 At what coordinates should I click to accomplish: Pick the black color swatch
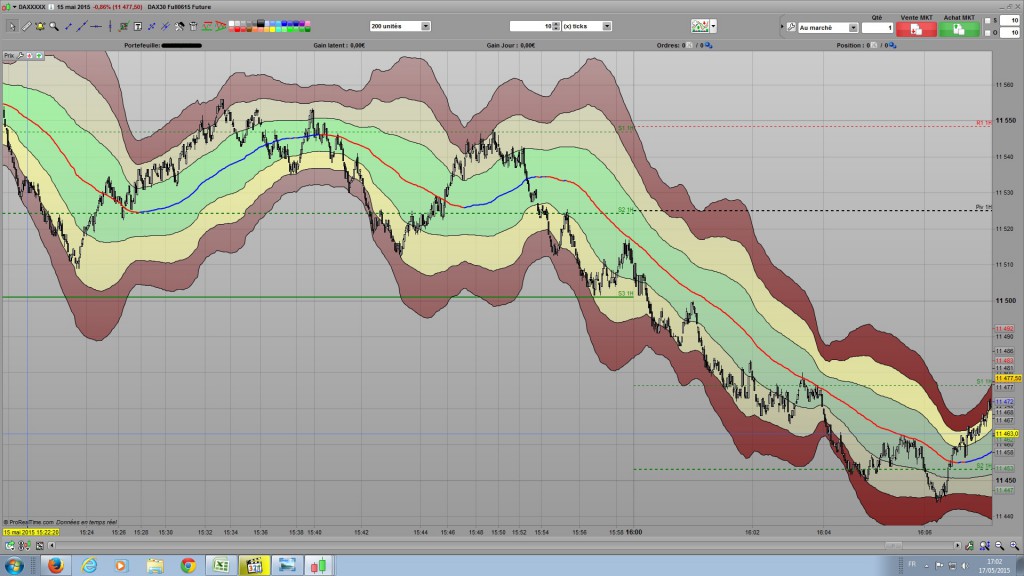coord(261,24)
